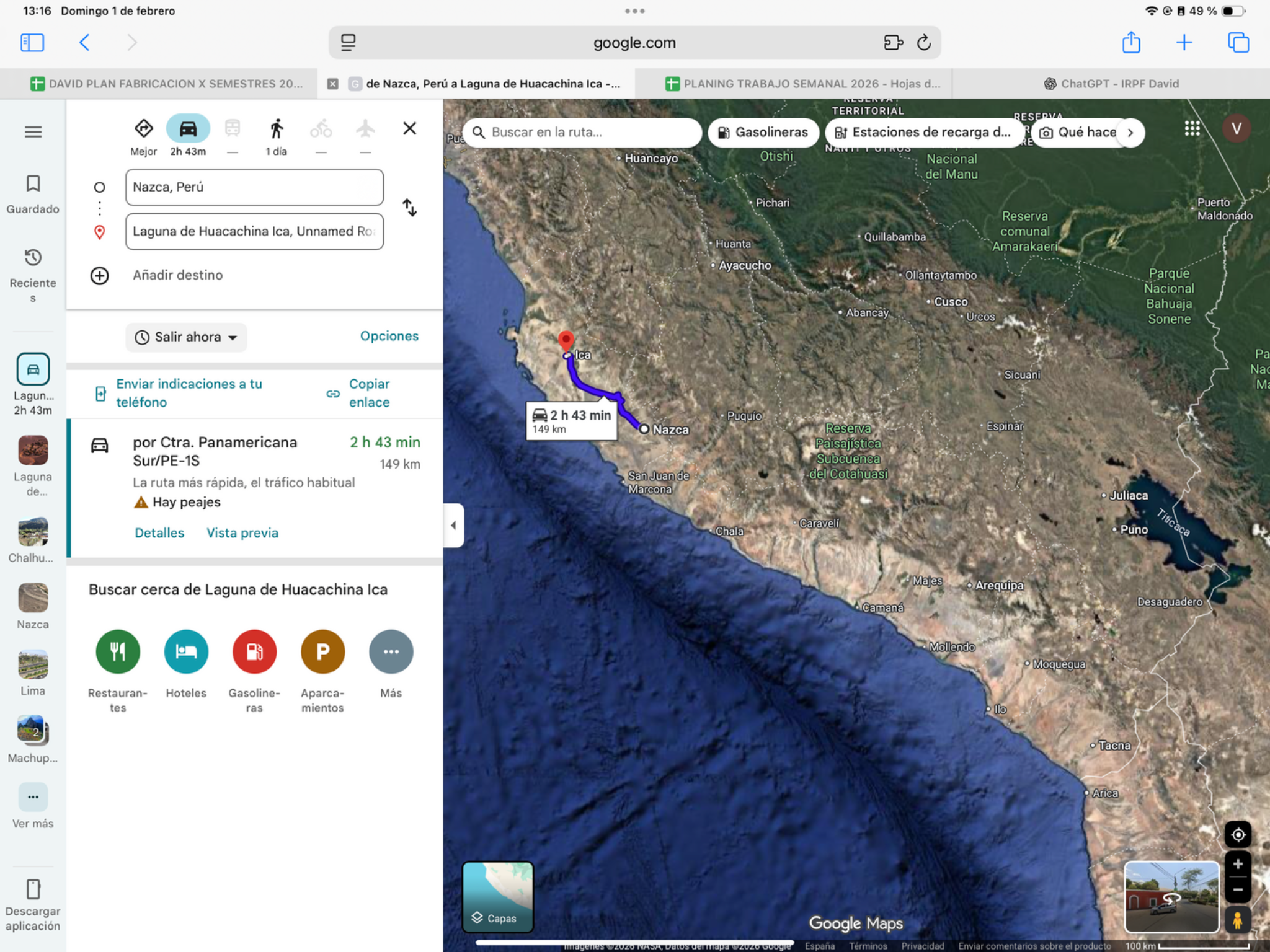Zoom in on the map
This screenshot has height=952, width=1270.
click(x=1238, y=864)
